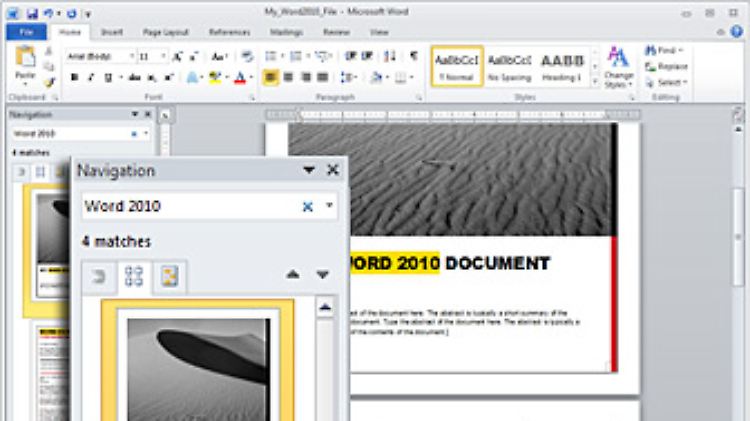The height and width of the screenshot is (421, 750).
Task: Toggle Superscript formatting
Action: pos(169,77)
